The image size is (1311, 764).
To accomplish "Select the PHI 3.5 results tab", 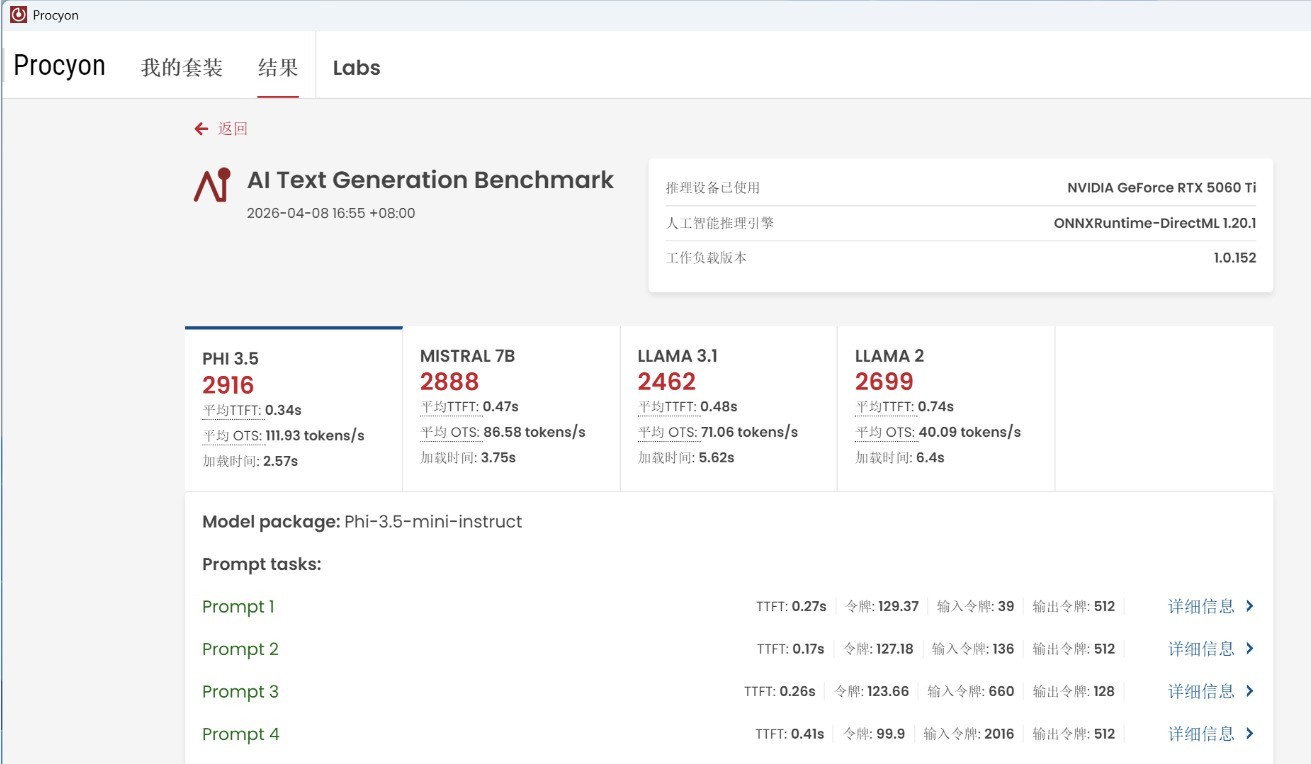I will (293, 410).
